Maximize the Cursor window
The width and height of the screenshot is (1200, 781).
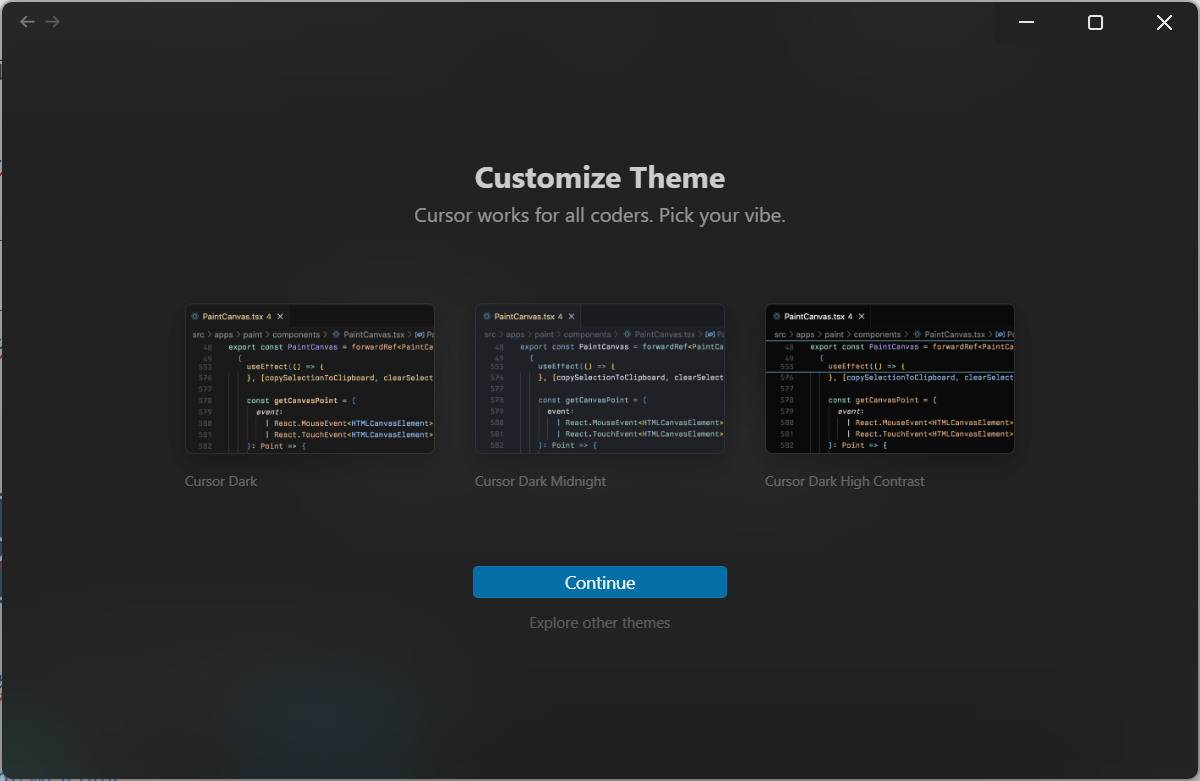coord(1095,22)
